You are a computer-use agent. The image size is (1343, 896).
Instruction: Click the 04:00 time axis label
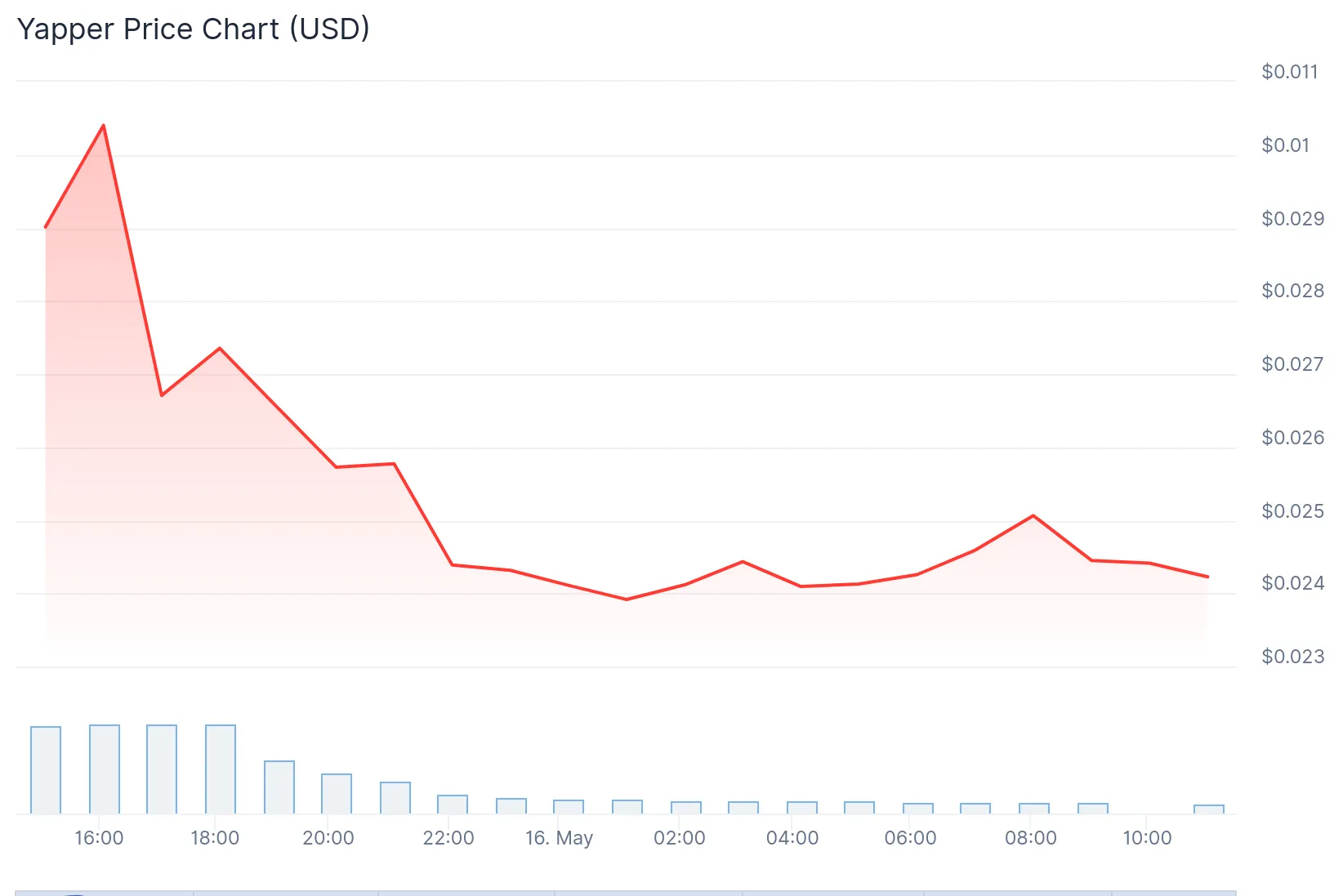(792, 838)
